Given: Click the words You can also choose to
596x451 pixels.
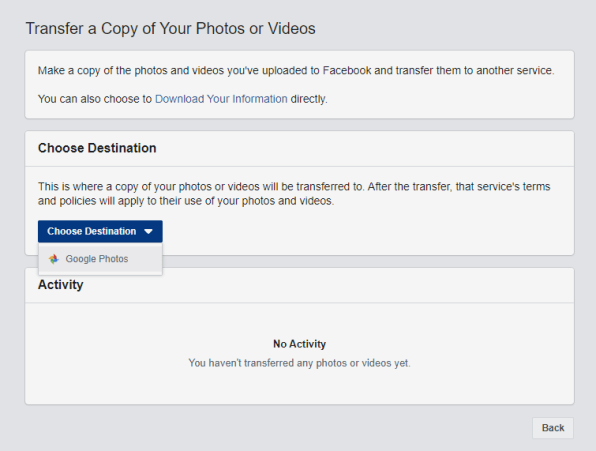Looking at the screenshot, I should (95, 99).
